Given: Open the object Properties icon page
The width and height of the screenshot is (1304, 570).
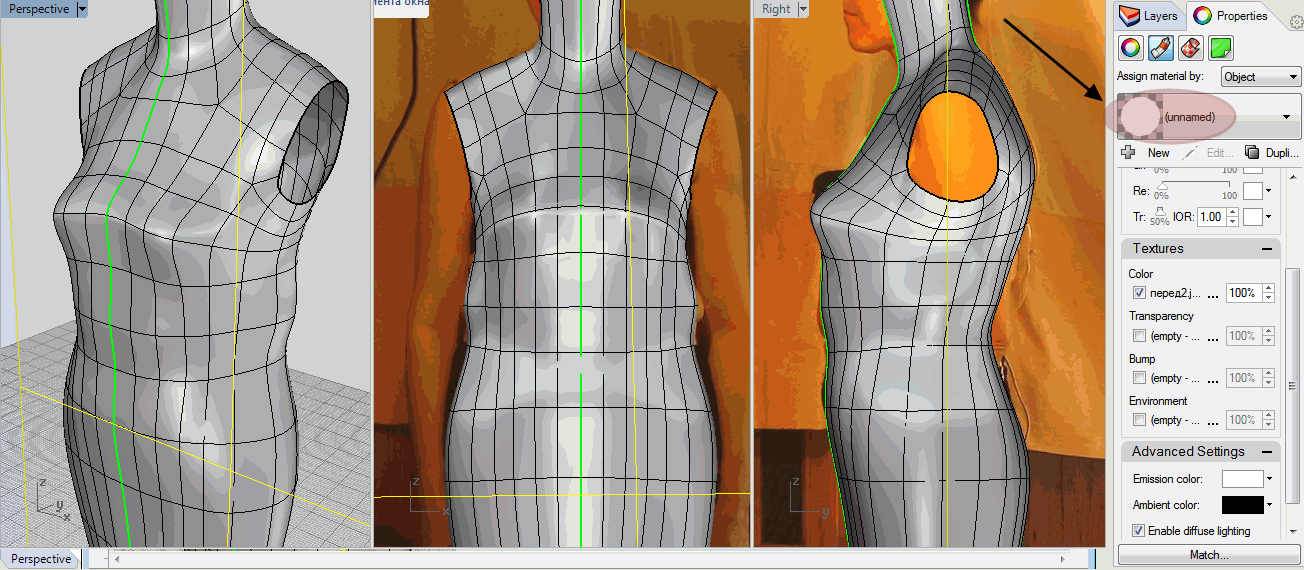Looking at the screenshot, I should point(1129,47).
